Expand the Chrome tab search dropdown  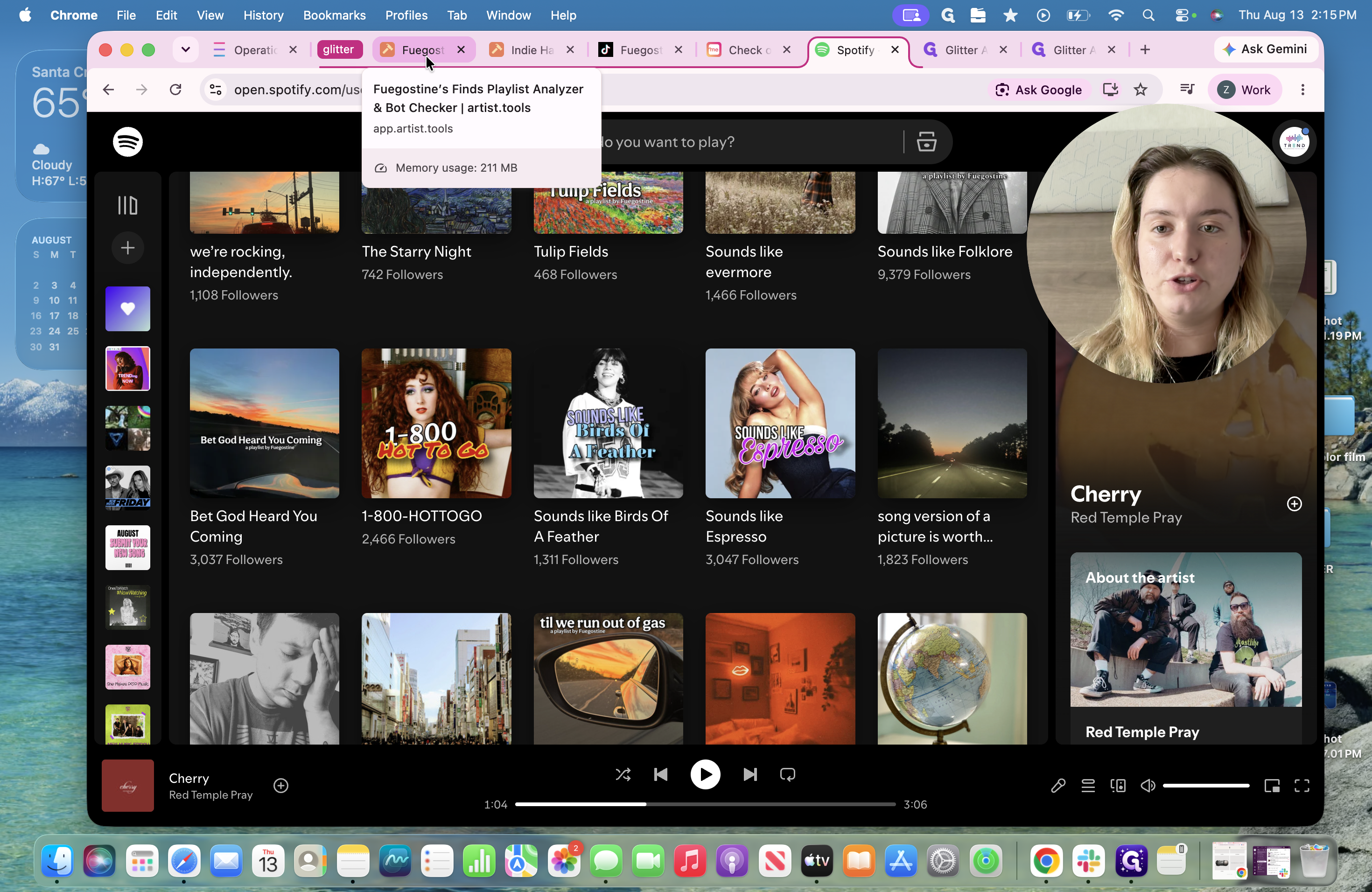186,49
